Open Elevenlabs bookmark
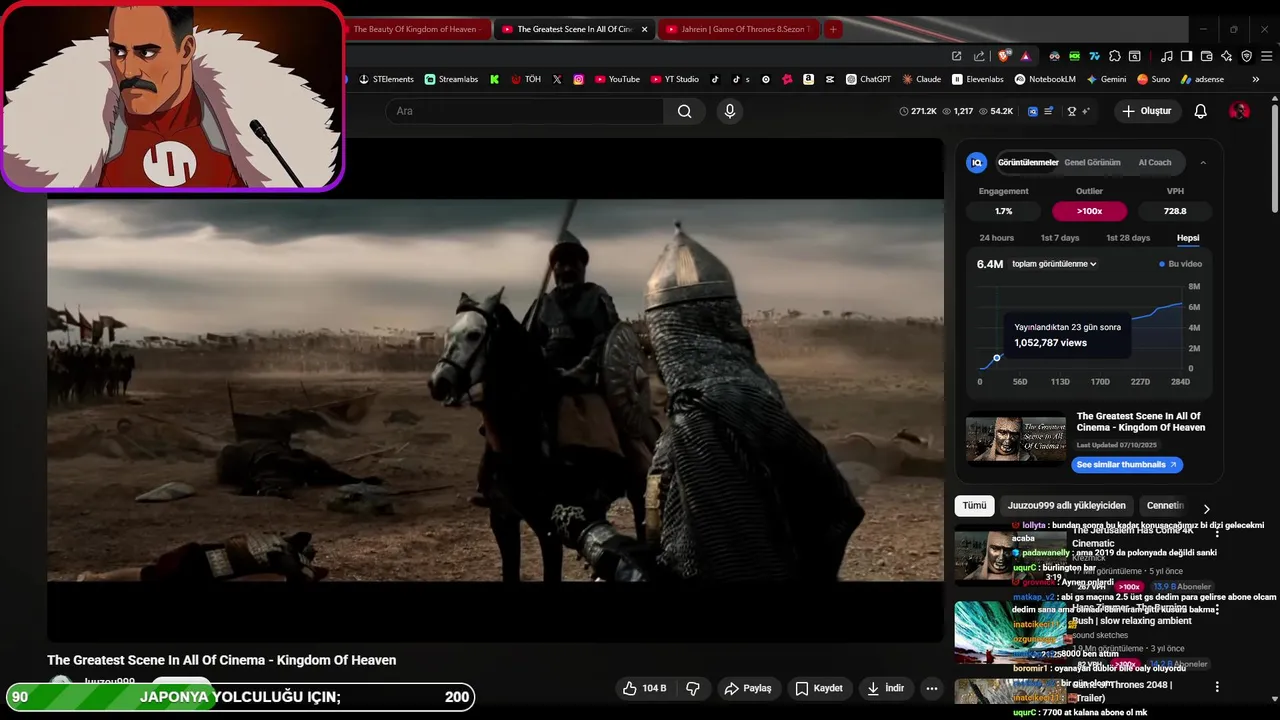Viewport: 1280px width, 720px height. coord(978,79)
